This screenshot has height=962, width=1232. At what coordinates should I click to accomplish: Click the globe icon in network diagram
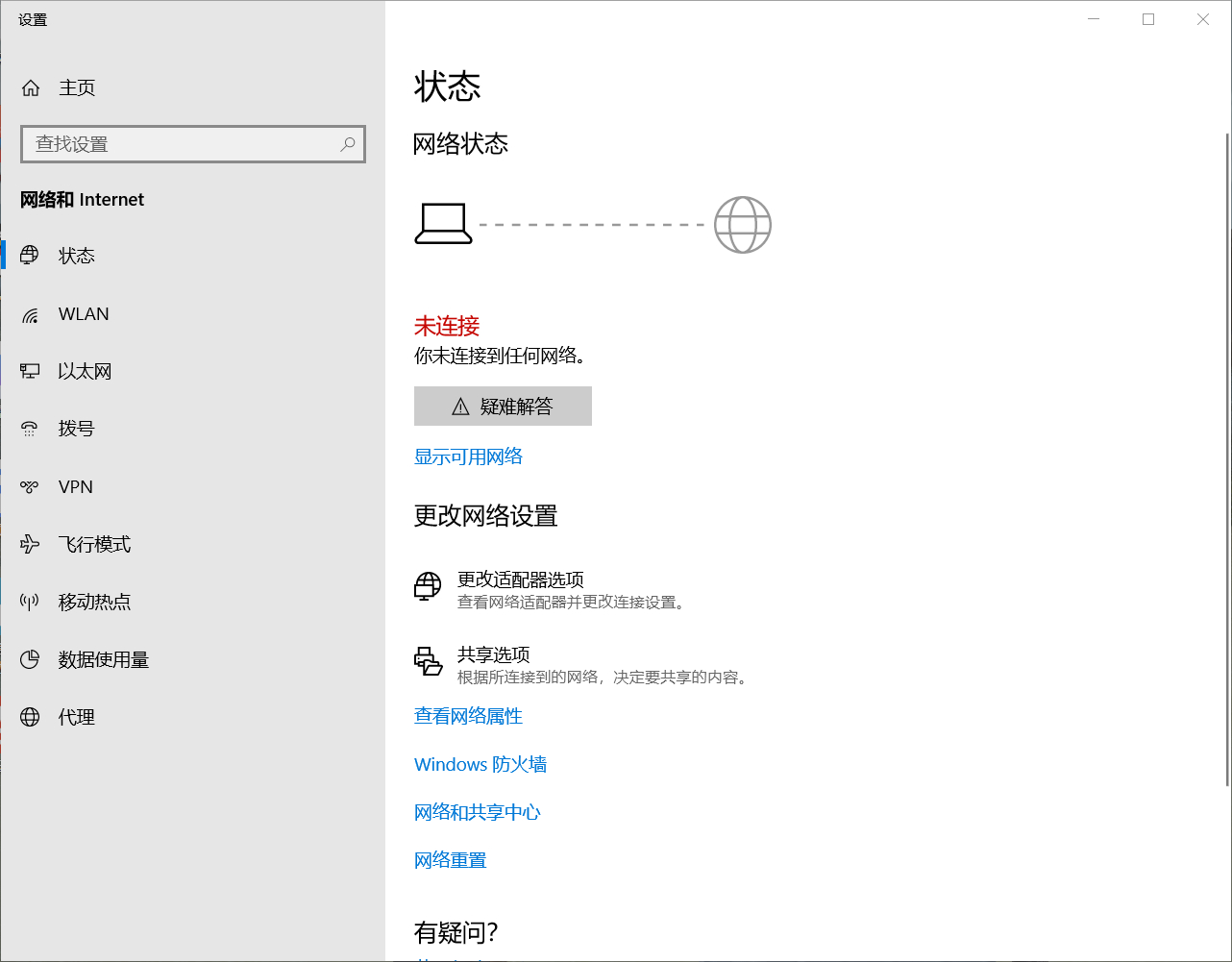(743, 225)
